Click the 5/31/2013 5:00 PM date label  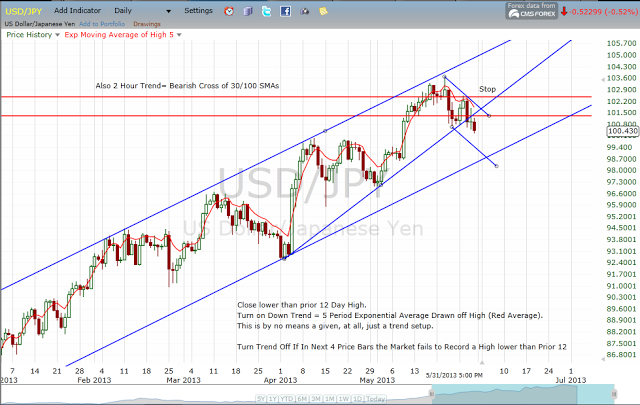tap(454, 375)
